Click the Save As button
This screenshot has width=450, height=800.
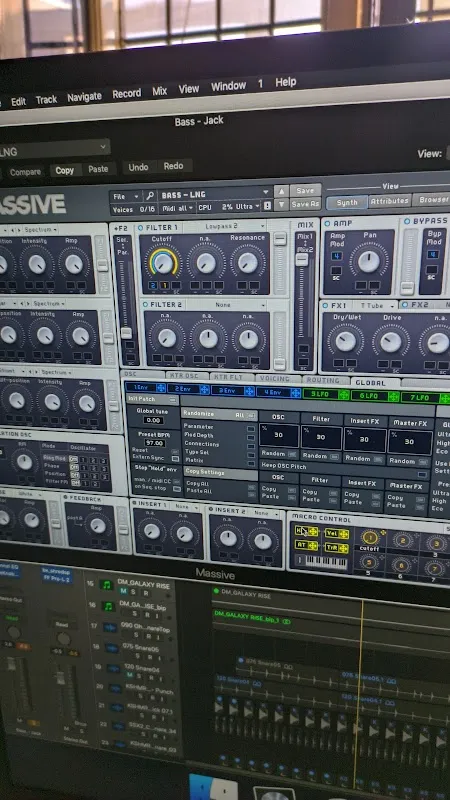pos(305,204)
